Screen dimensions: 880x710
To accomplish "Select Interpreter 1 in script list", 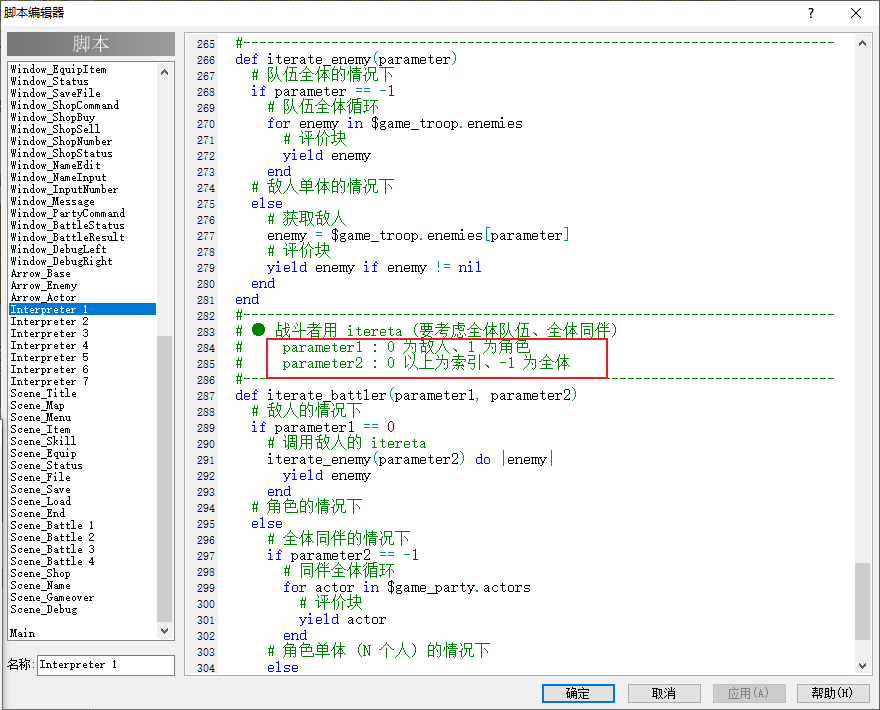I will coord(82,309).
